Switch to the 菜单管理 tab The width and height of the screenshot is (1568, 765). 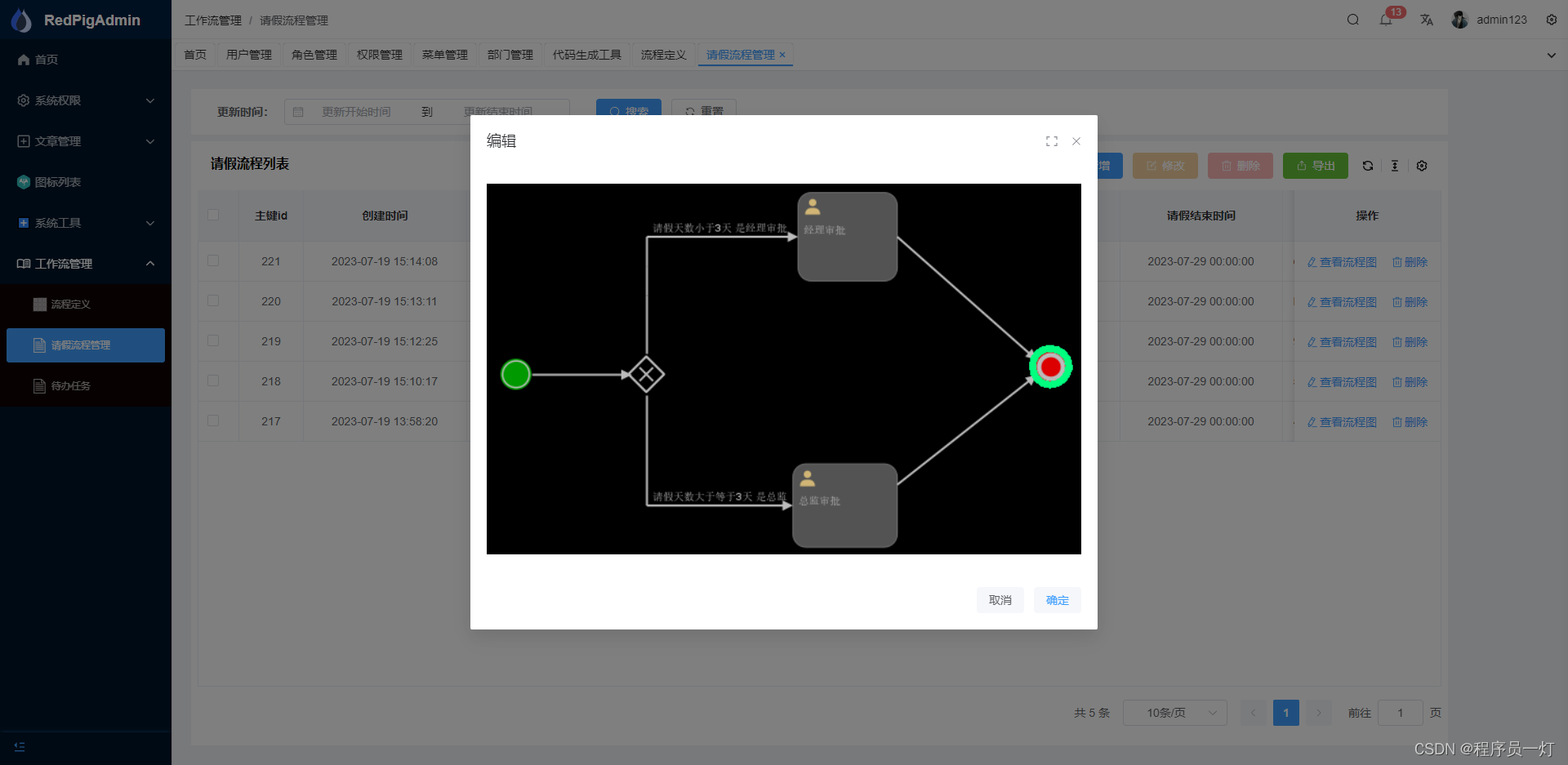click(x=445, y=55)
